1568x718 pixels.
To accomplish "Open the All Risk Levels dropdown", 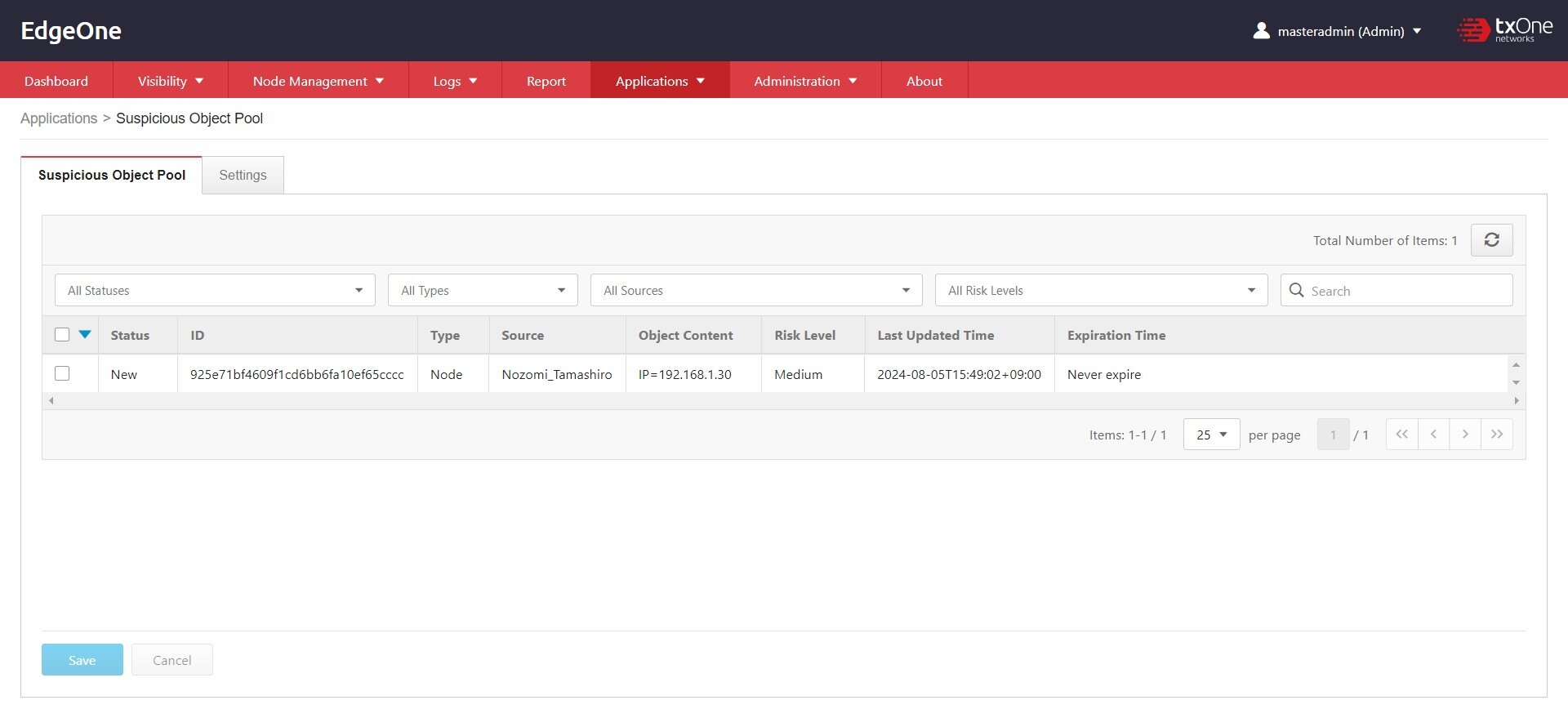I will 1100,290.
